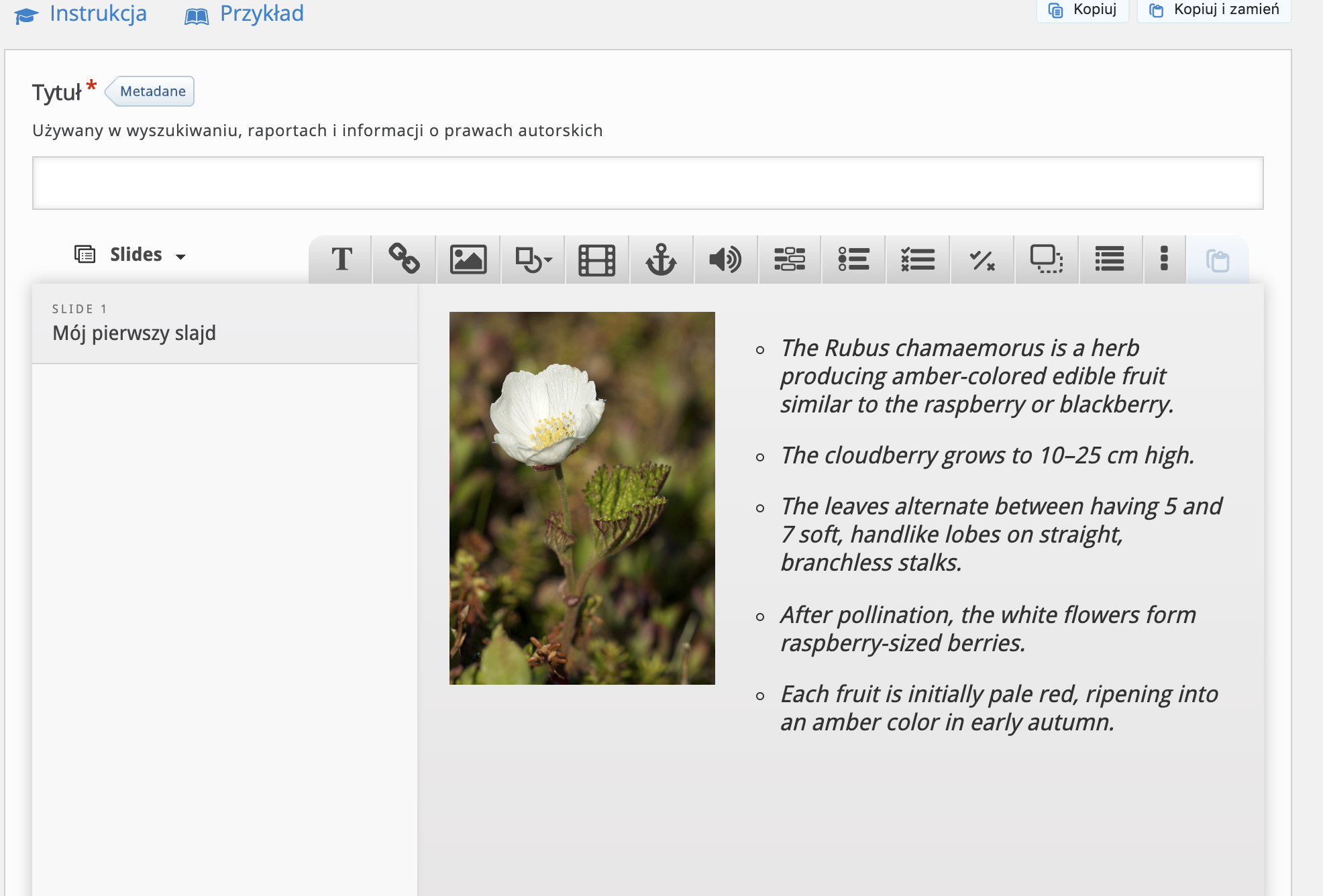Click the Kopiuj i zamień button

point(1214,9)
